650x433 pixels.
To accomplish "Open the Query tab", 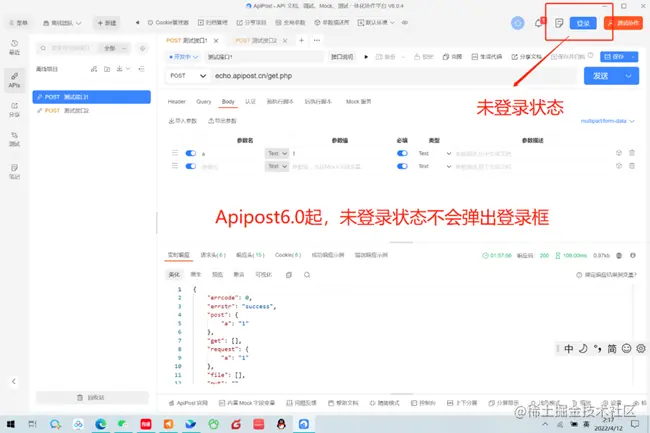I will [204, 102].
